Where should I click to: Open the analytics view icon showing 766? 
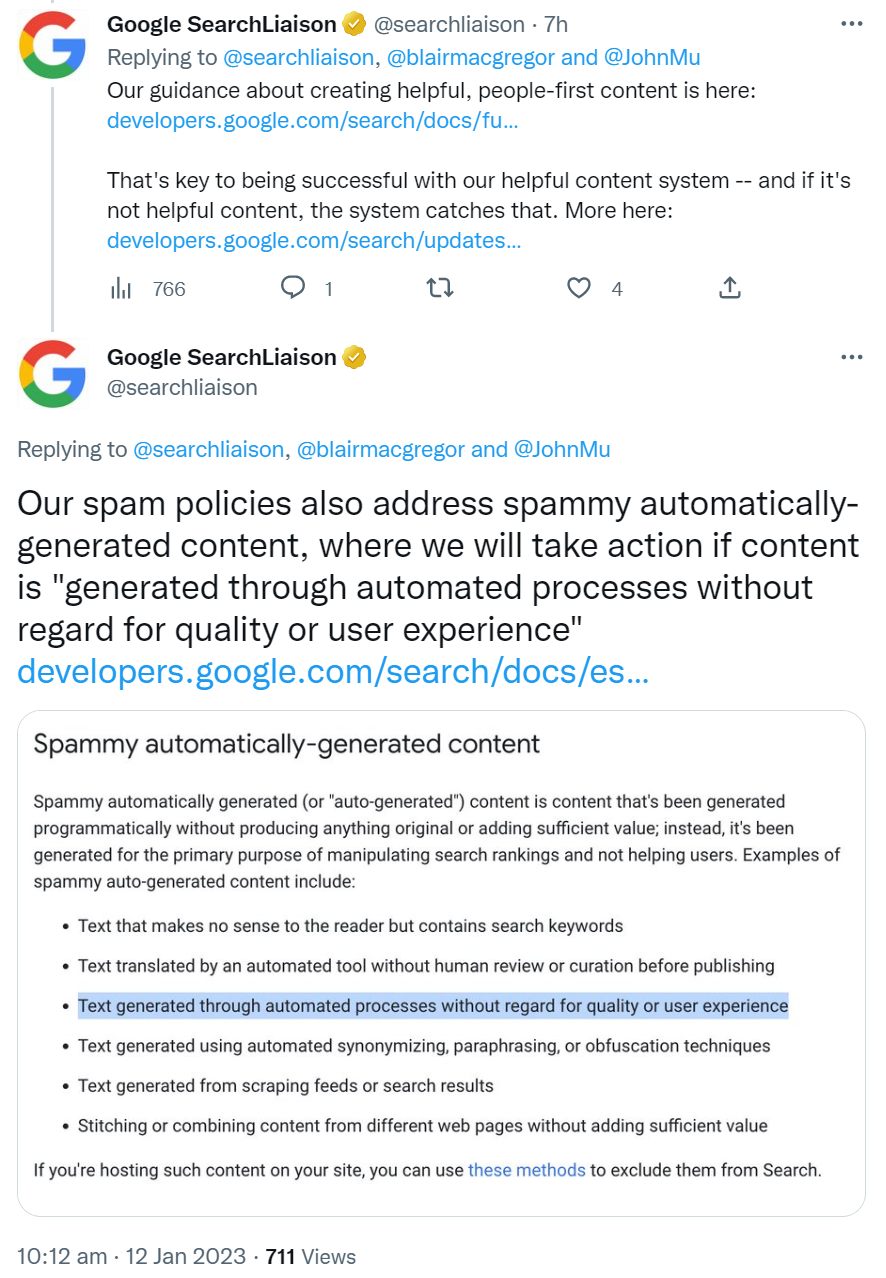pyautogui.click(x=121, y=289)
